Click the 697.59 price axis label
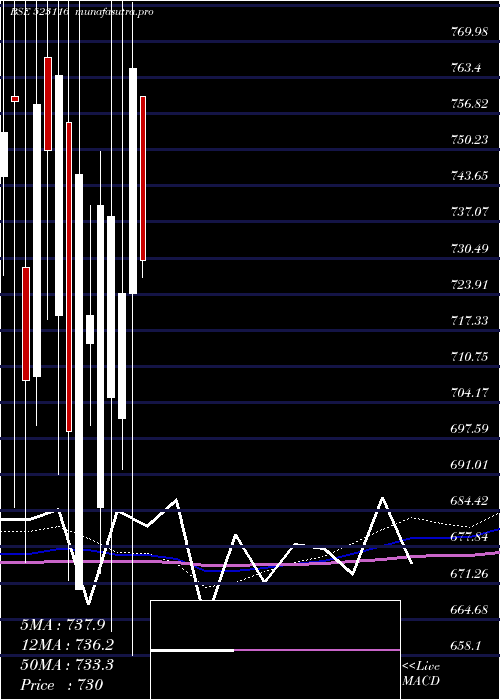Image resolution: width=500 pixels, height=700 pixels. pos(469,429)
